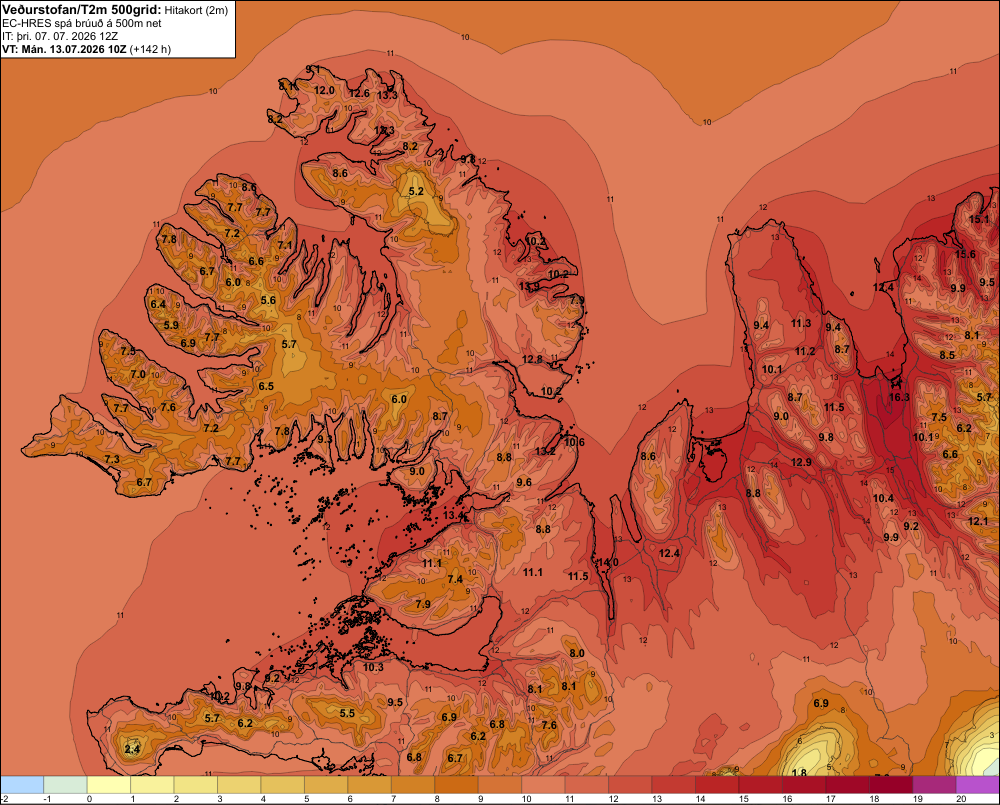Select the 5.5 temperature value label
This screenshot has height=805, width=1000.
pos(347,713)
